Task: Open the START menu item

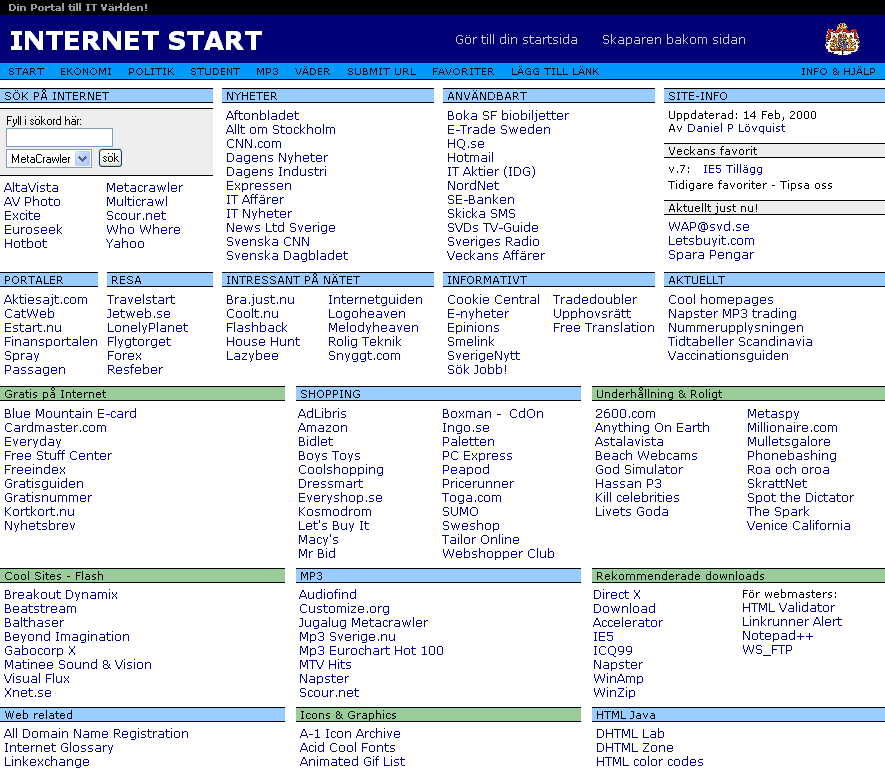Action: pyautogui.click(x=26, y=72)
